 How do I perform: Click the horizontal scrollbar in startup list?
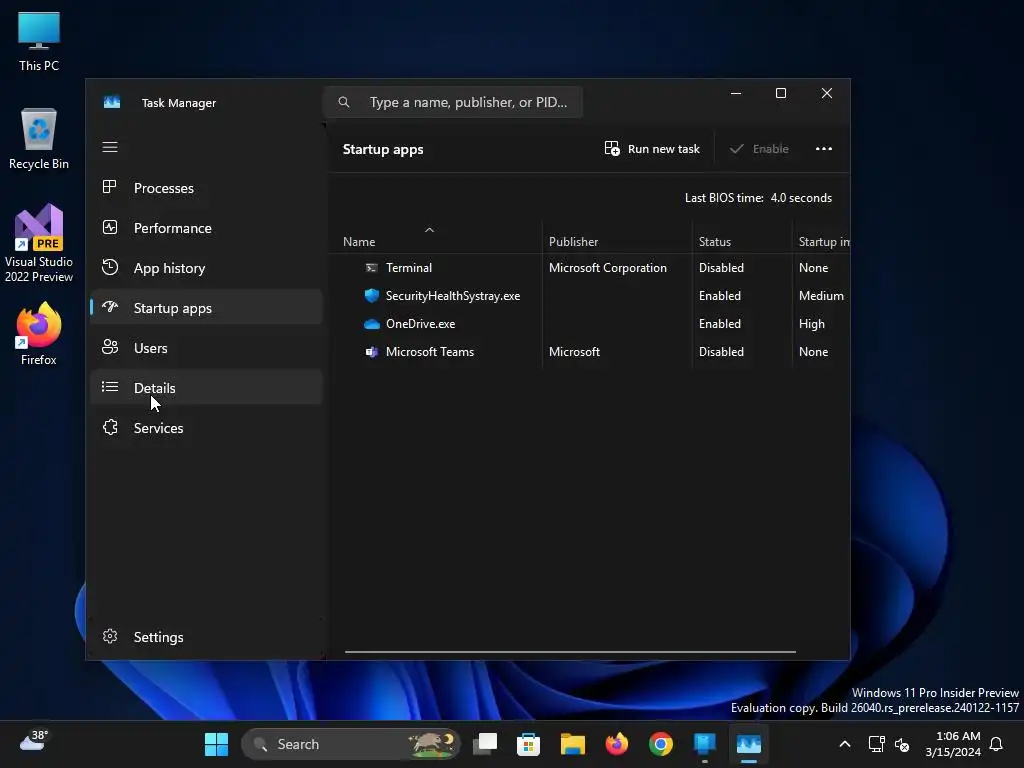[570, 652]
